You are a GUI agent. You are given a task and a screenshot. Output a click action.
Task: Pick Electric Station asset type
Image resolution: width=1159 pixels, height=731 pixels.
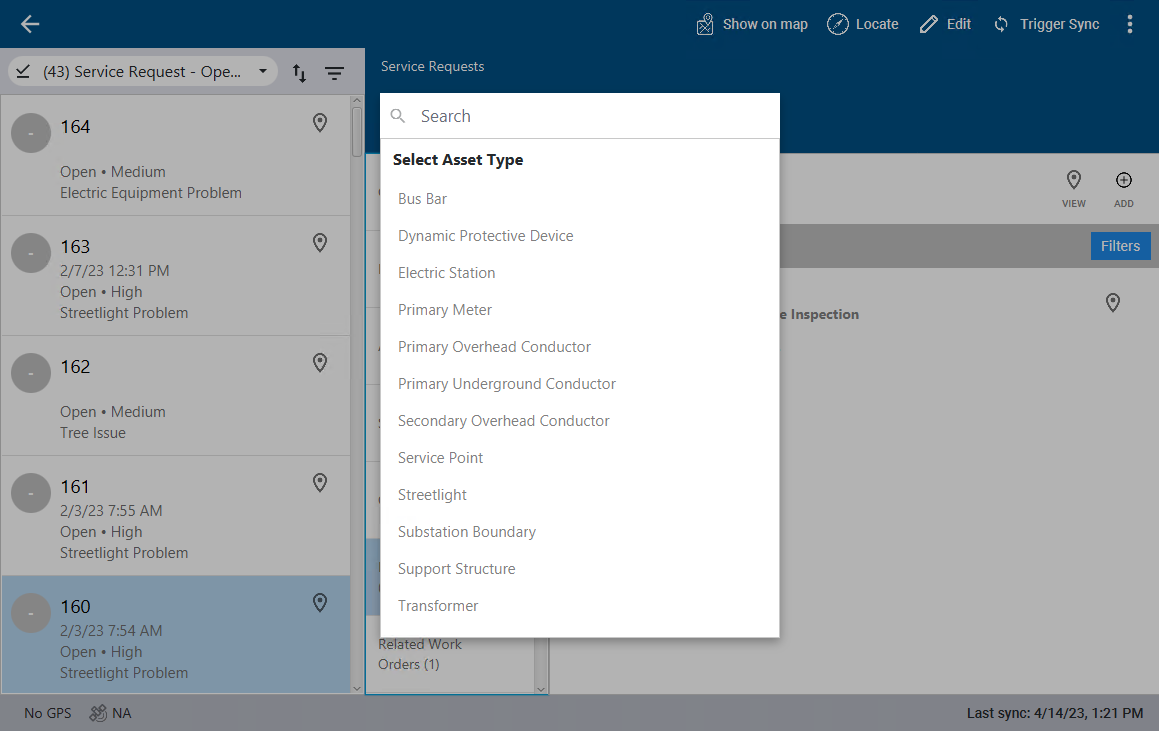(446, 273)
